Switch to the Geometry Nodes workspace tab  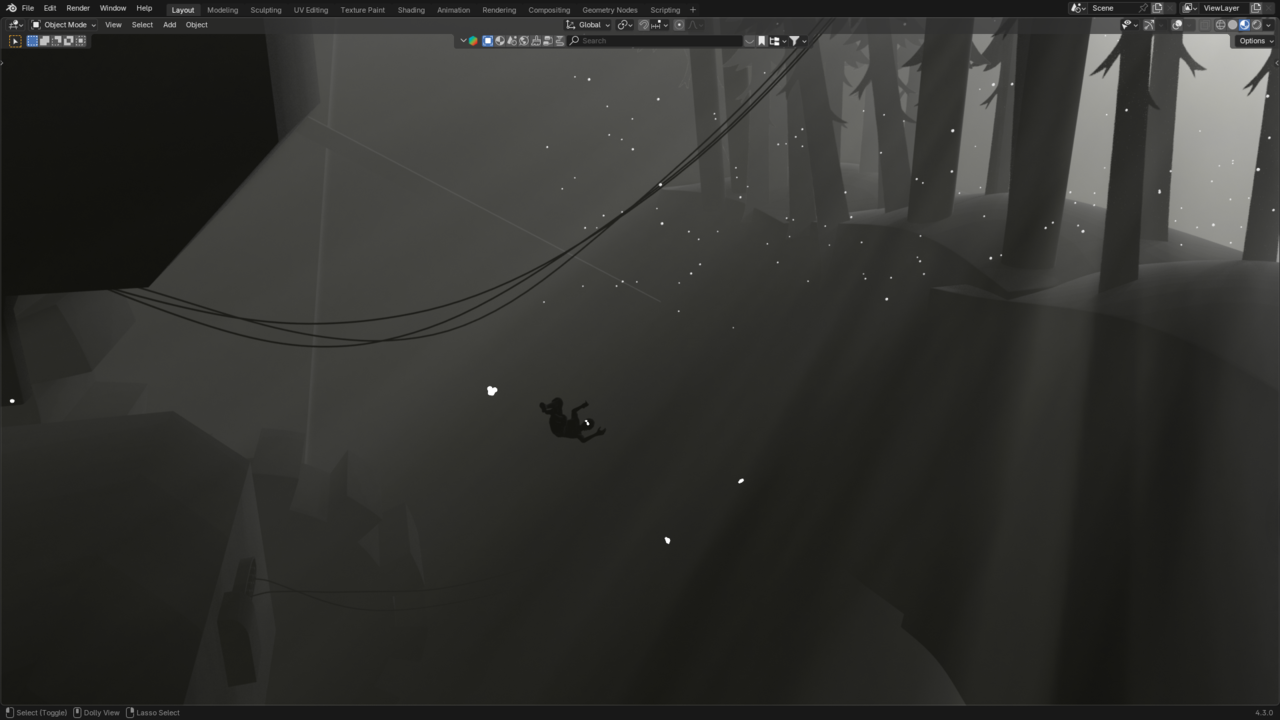pos(610,10)
